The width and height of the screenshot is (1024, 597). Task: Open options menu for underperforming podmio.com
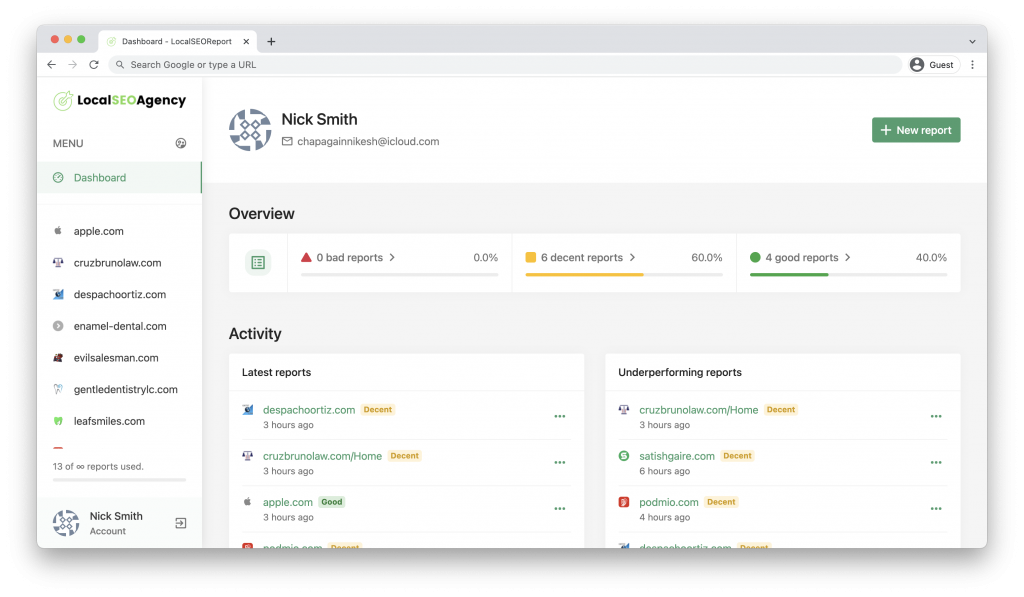click(936, 509)
